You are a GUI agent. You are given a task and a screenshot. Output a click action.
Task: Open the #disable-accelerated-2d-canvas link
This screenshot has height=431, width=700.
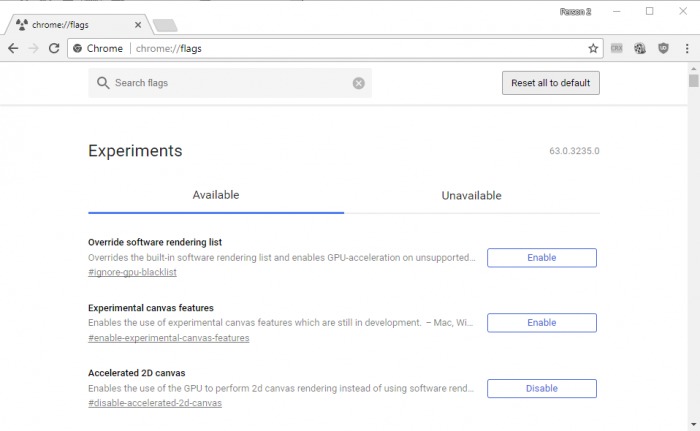[154, 403]
